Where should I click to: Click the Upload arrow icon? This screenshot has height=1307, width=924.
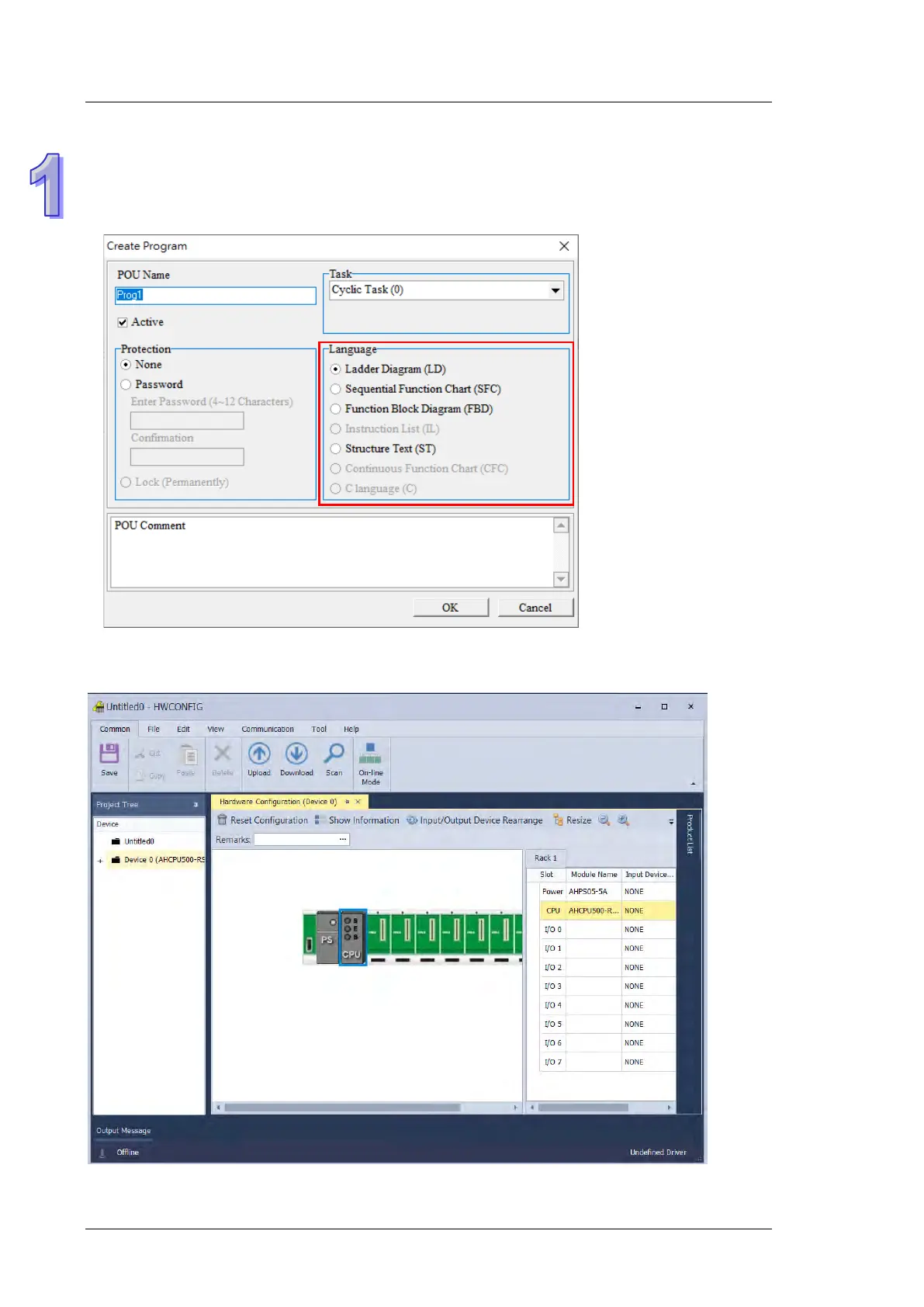[x=259, y=754]
